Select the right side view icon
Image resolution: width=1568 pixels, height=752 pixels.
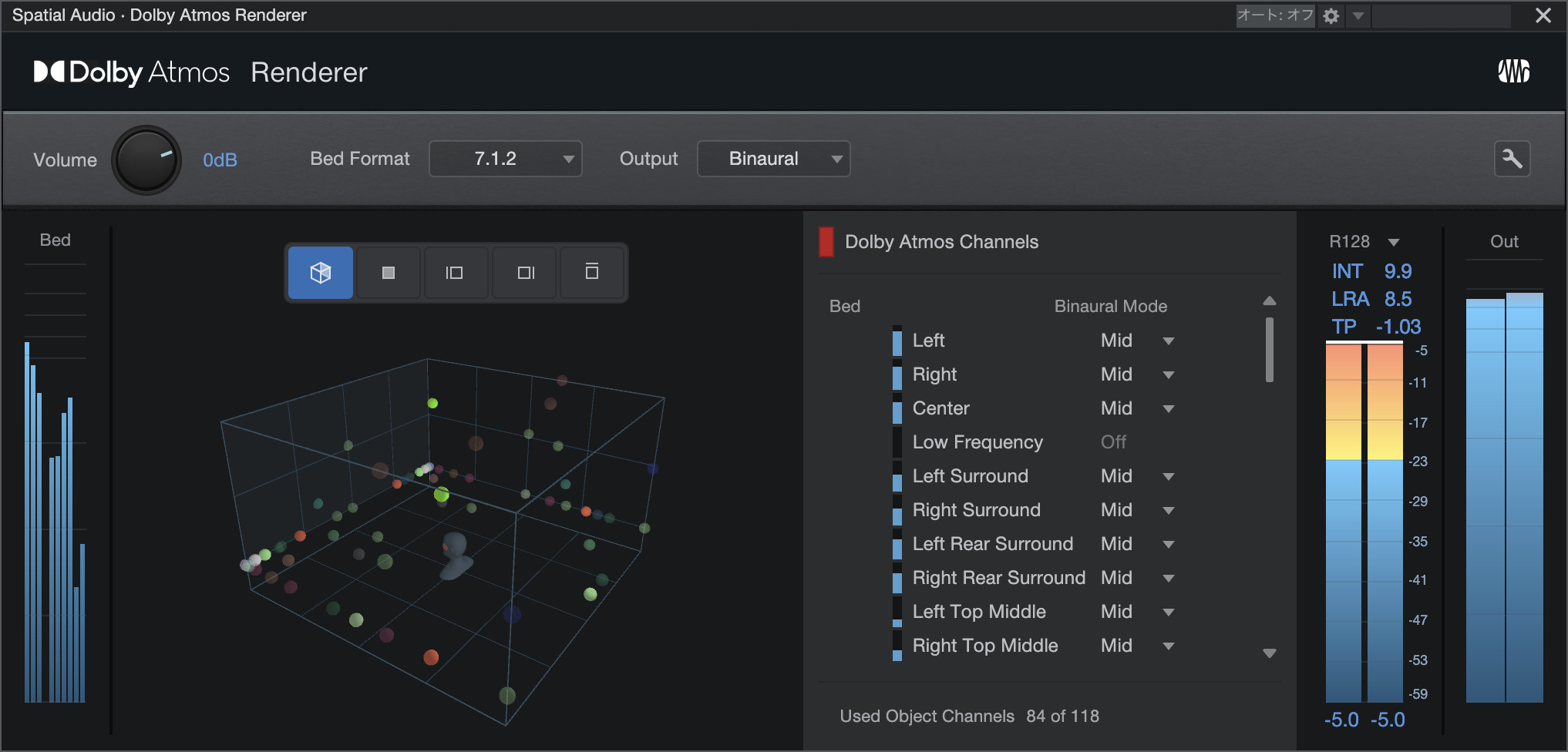[x=526, y=272]
